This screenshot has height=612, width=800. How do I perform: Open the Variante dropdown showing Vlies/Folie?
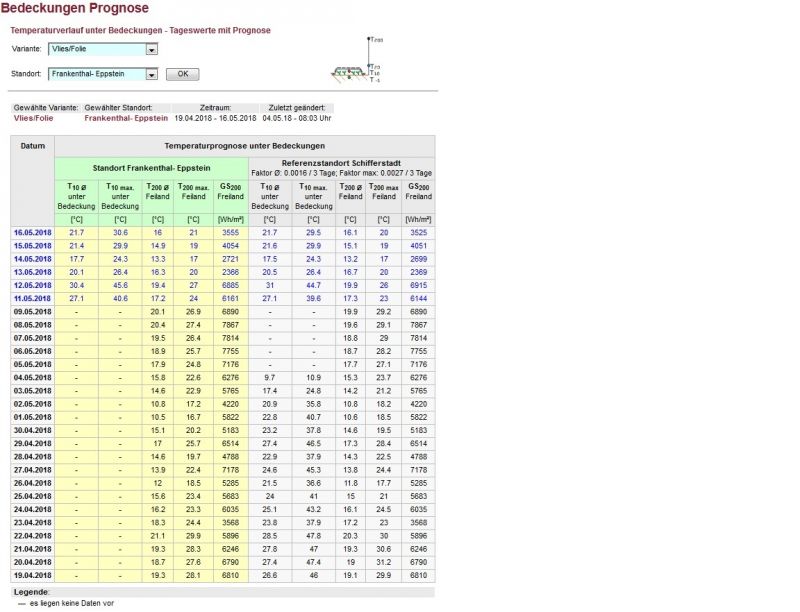(103, 49)
